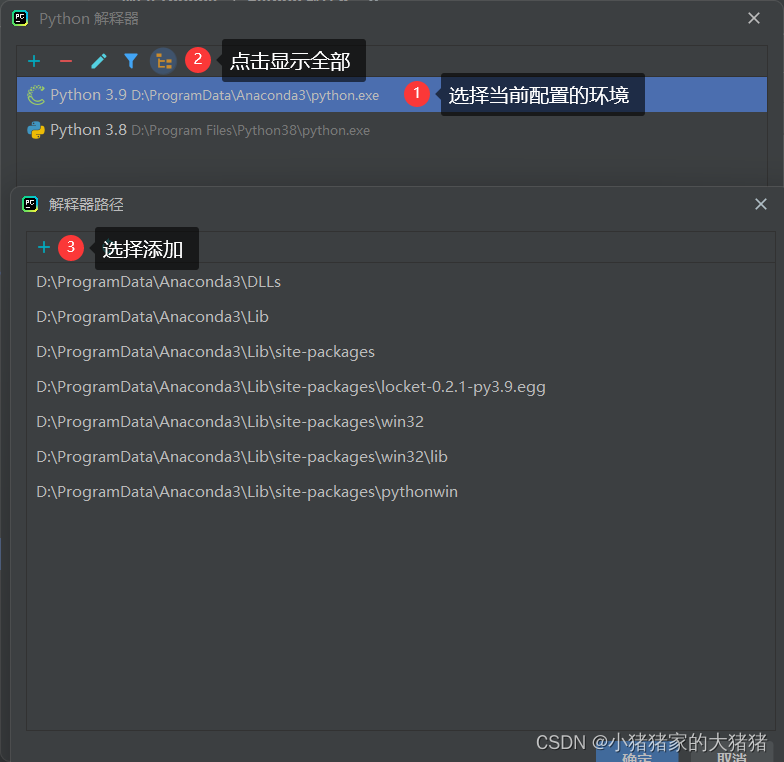Image resolution: width=784 pixels, height=762 pixels.
Task: Select the Python 3.9 Anaconda3 interpreter row
Action: click(x=392, y=94)
